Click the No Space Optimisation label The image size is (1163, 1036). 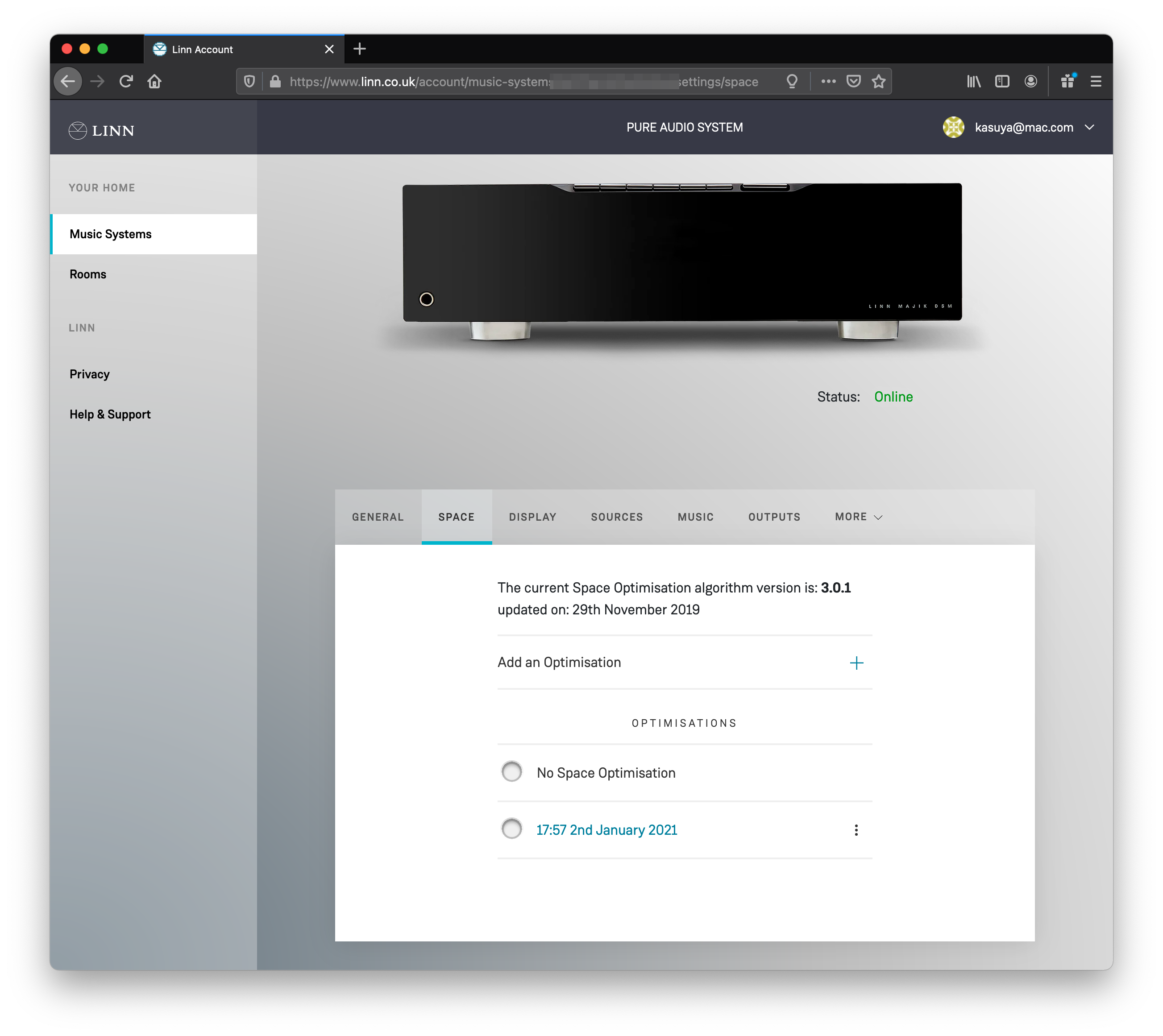tap(606, 773)
